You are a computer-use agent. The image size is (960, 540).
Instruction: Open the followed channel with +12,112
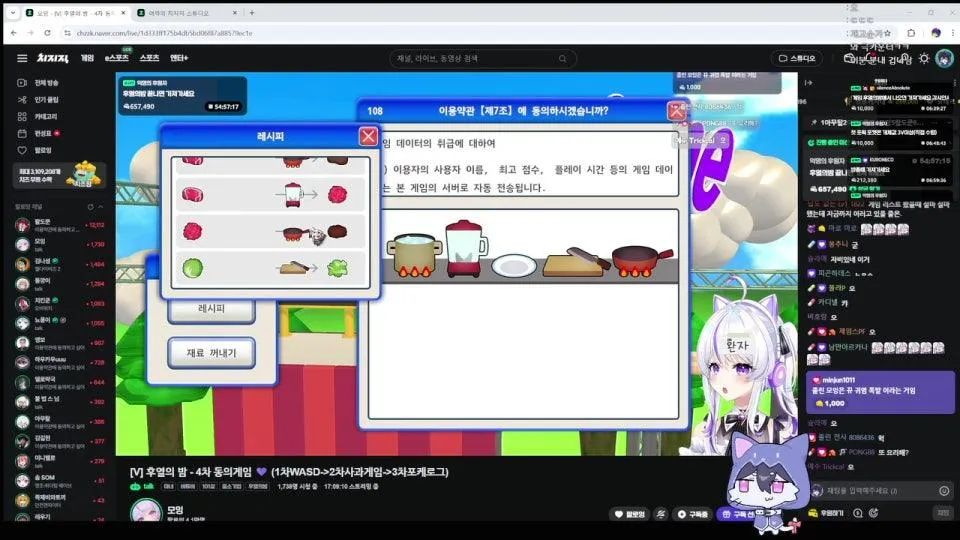point(59,225)
